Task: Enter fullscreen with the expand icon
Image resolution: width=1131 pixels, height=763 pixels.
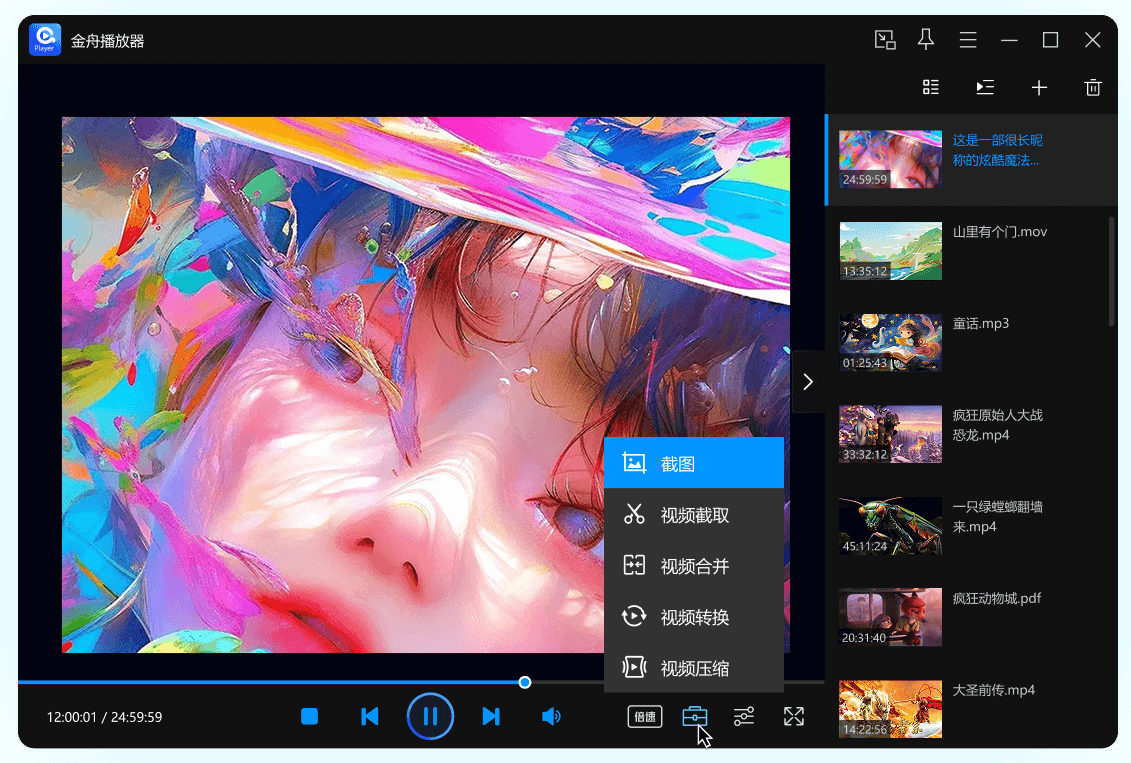Action: (x=793, y=716)
